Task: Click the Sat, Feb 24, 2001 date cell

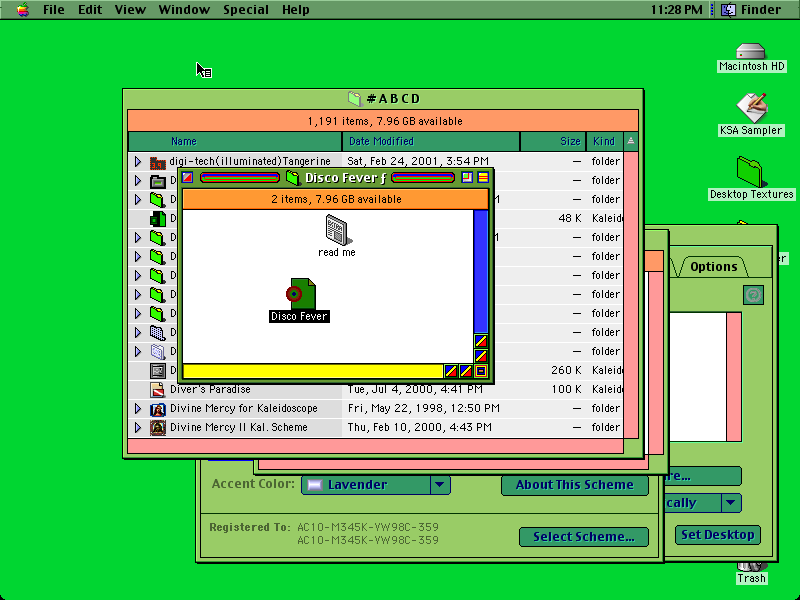Action: point(418,161)
